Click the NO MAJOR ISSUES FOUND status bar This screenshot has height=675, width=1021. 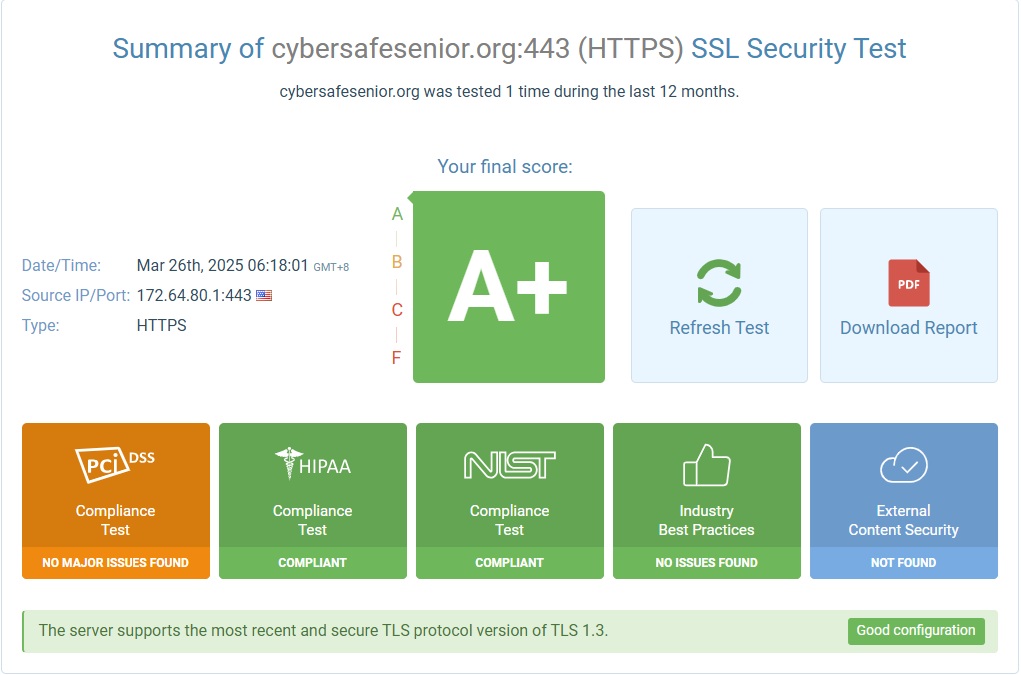[115, 563]
